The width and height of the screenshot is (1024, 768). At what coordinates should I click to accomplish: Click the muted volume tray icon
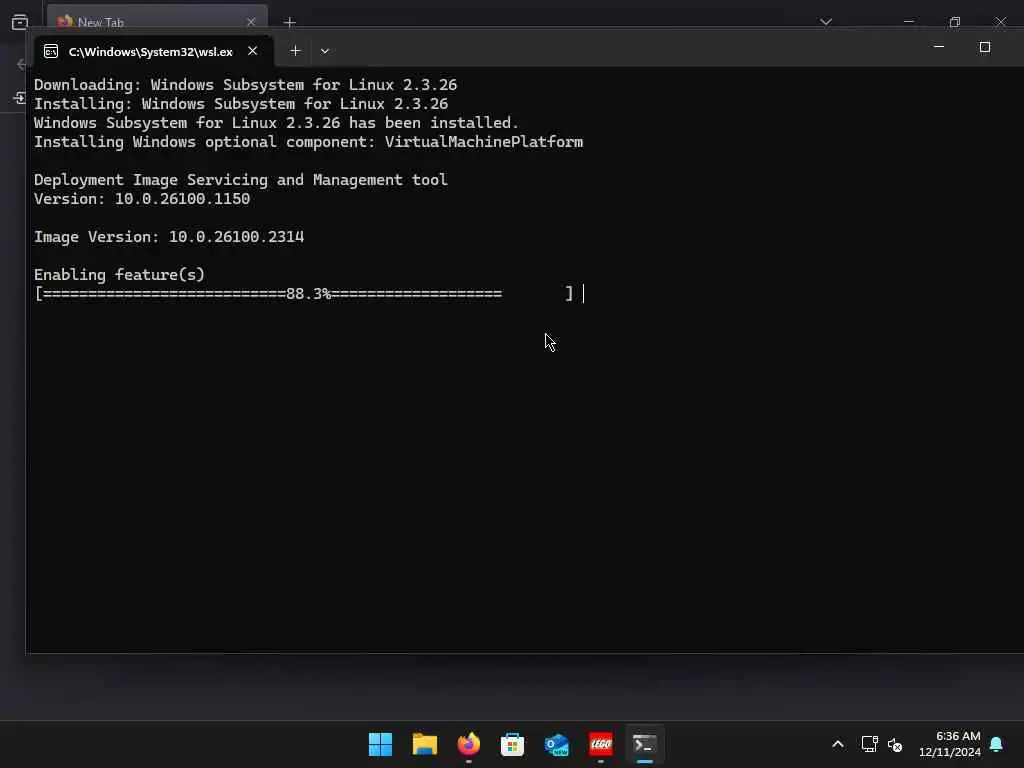point(895,744)
